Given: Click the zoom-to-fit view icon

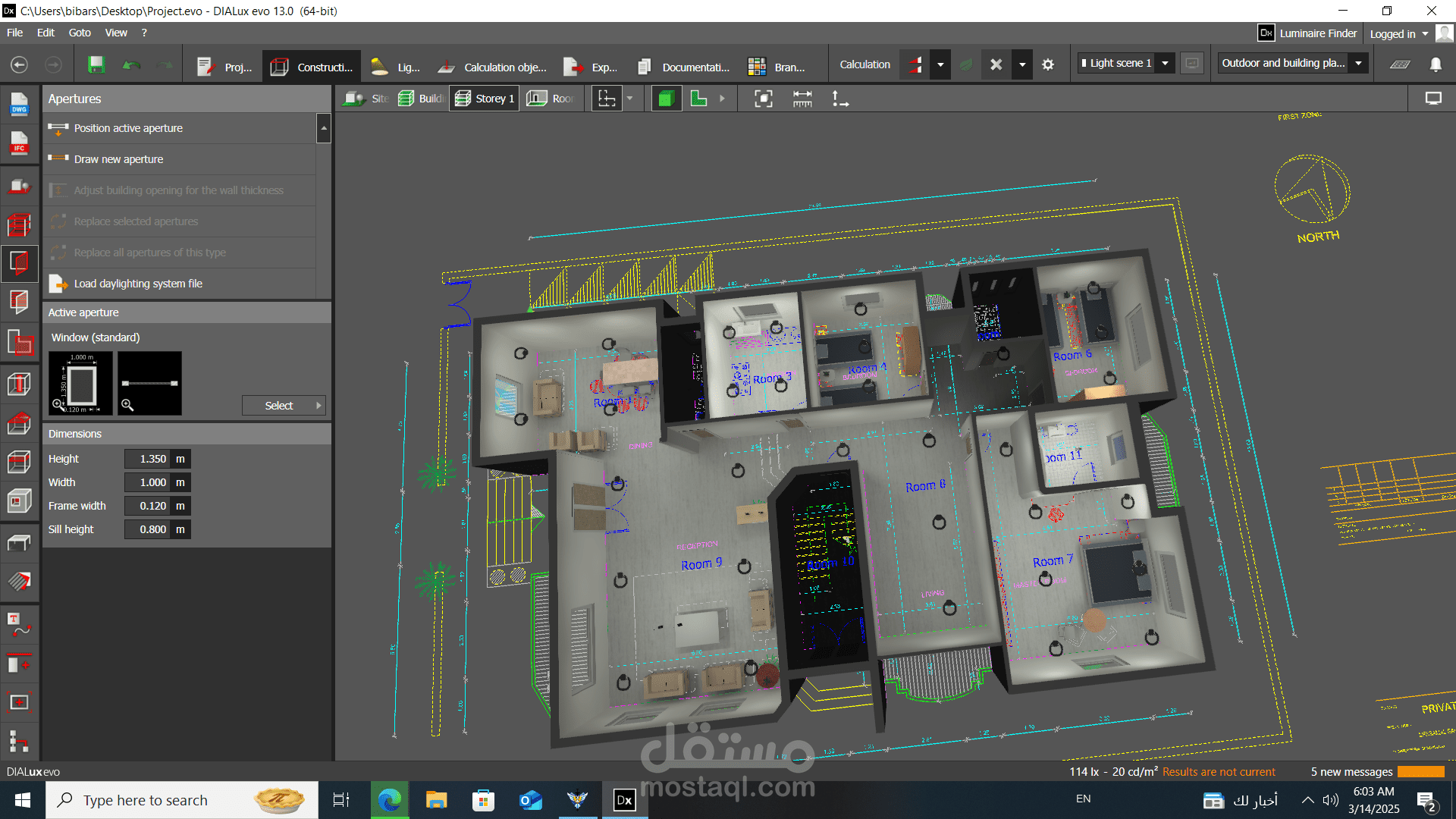Looking at the screenshot, I should (764, 99).
